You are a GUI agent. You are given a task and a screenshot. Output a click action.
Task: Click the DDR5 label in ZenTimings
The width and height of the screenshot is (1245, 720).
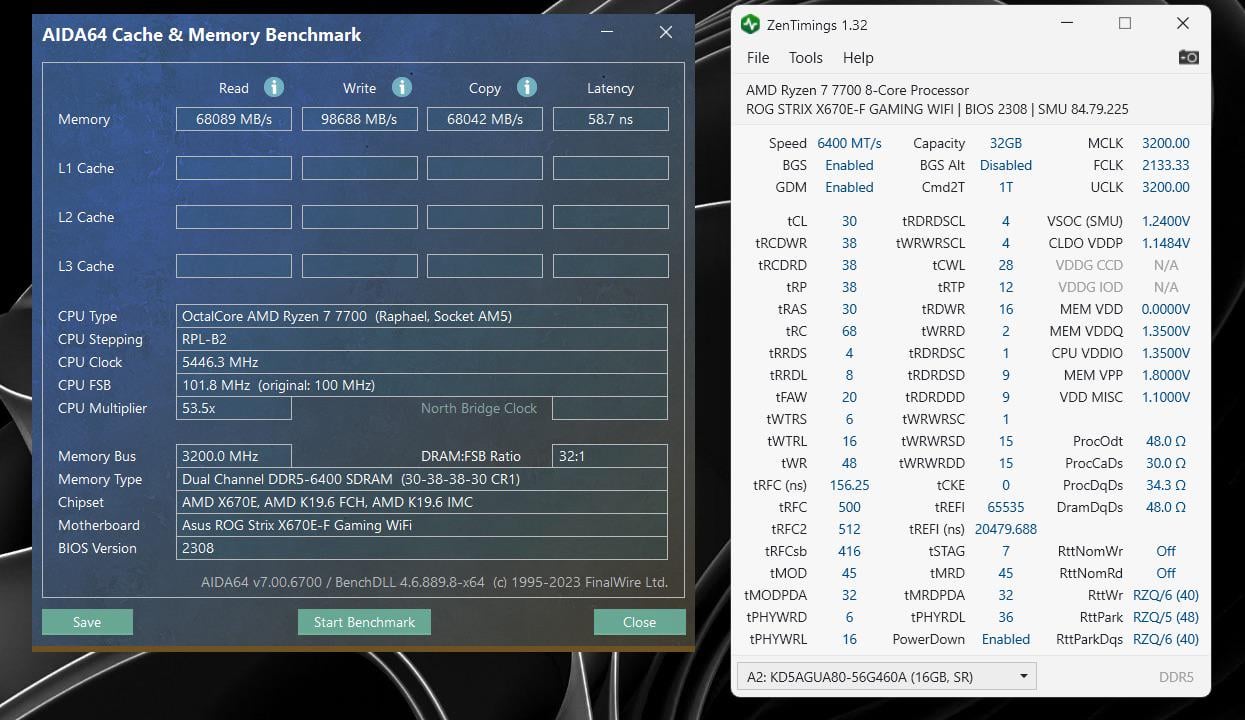(x=1176, y=677)
